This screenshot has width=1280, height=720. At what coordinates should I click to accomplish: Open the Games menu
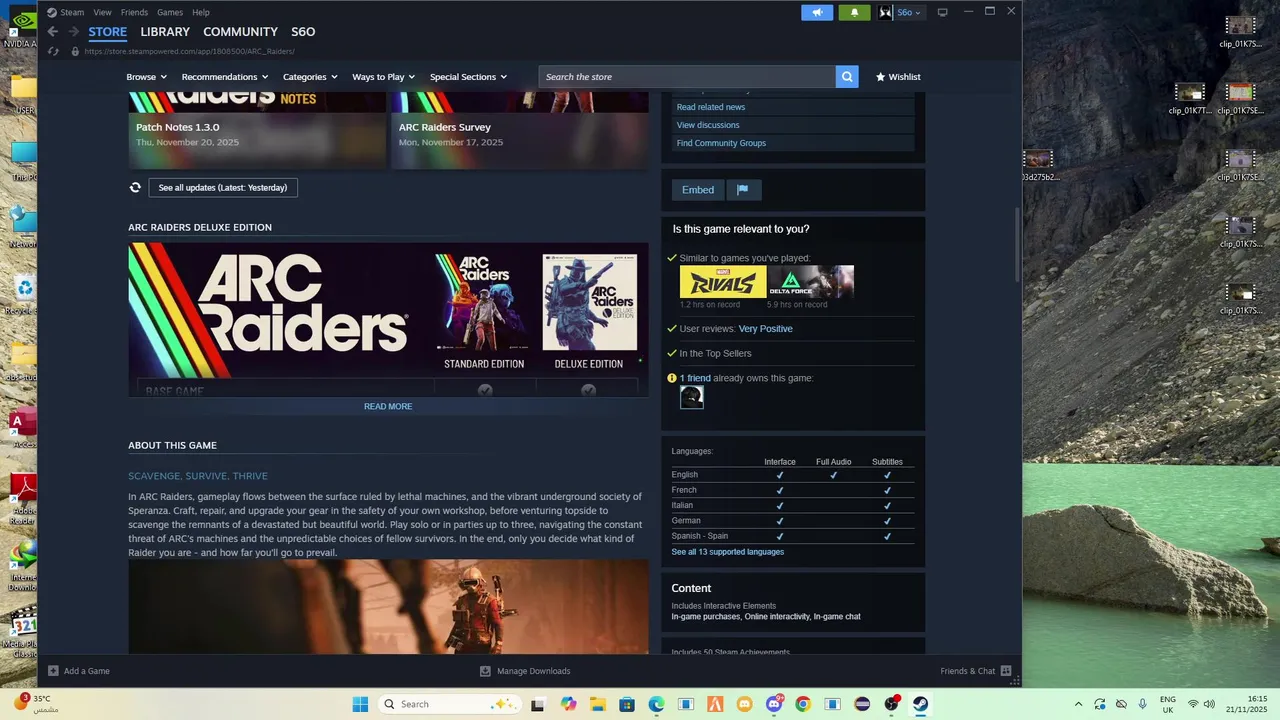pyautogui.click(x=170, y=12)
